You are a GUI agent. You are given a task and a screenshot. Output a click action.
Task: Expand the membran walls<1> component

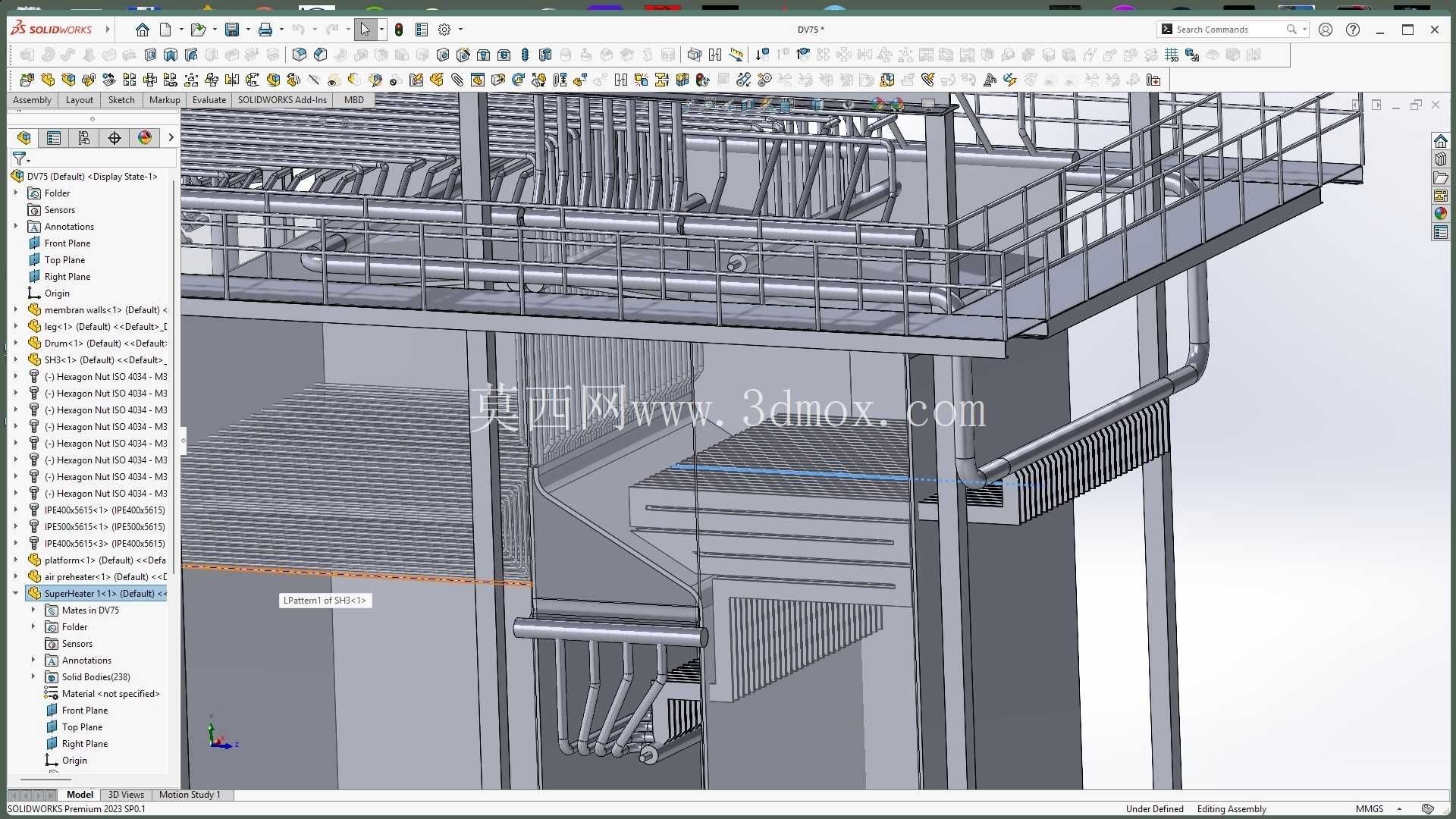(x=16, y=309)
